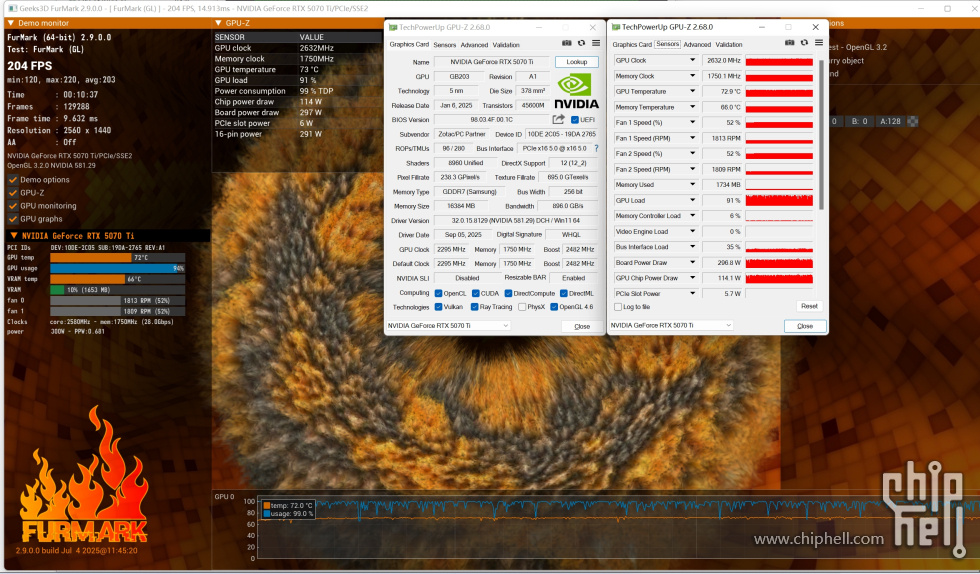Click the GPU-Z app icon in left window title bar
Screen dimensions: 980x574
[x=393, y=28]
